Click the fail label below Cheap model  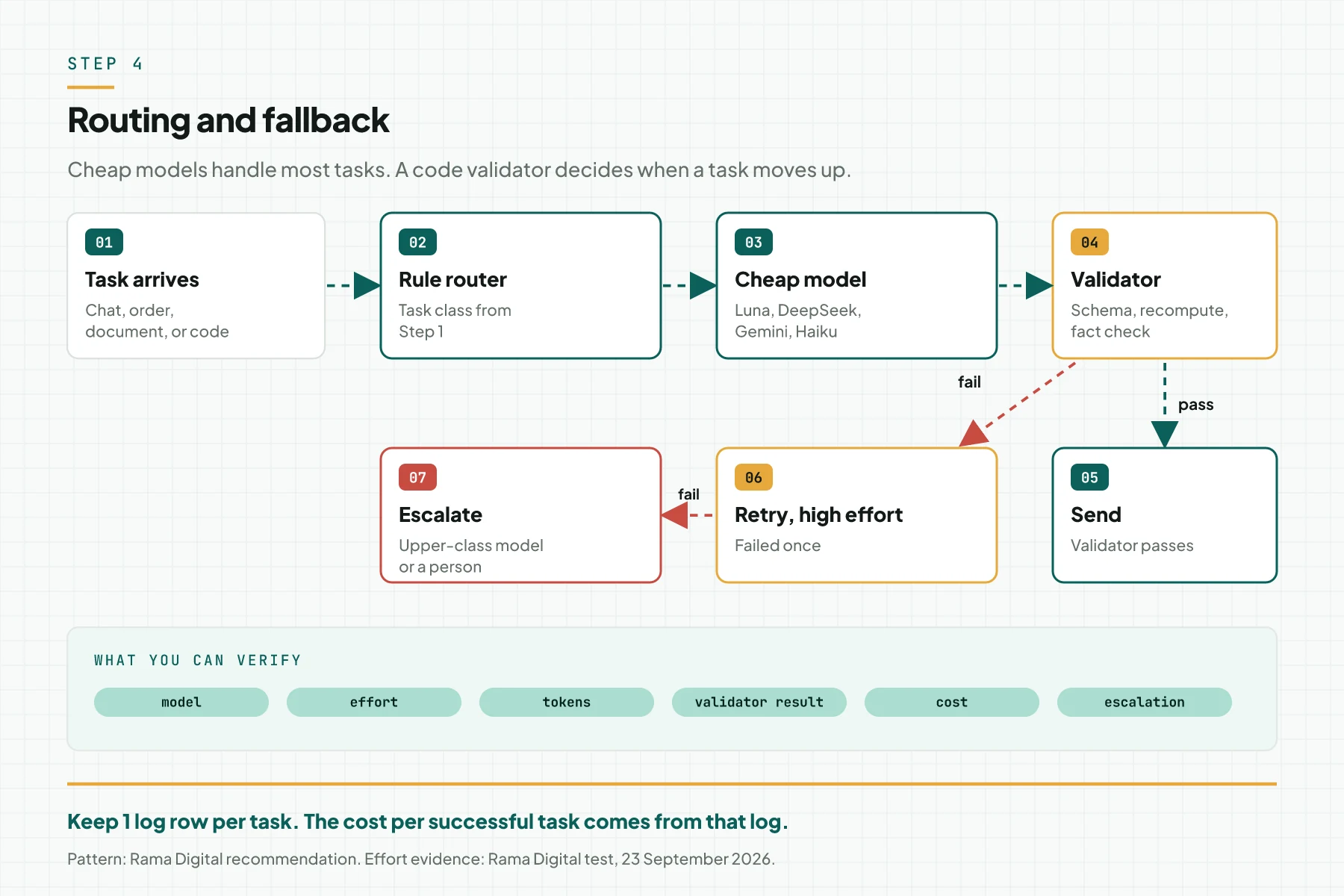969,382
